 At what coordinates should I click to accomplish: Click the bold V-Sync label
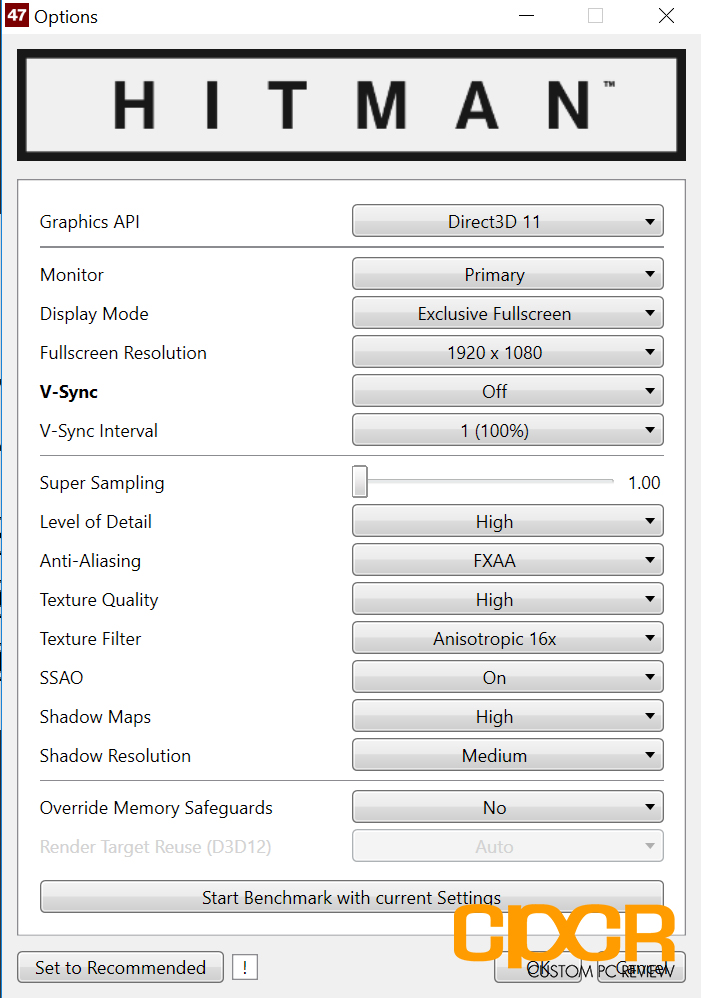(69, 392)
